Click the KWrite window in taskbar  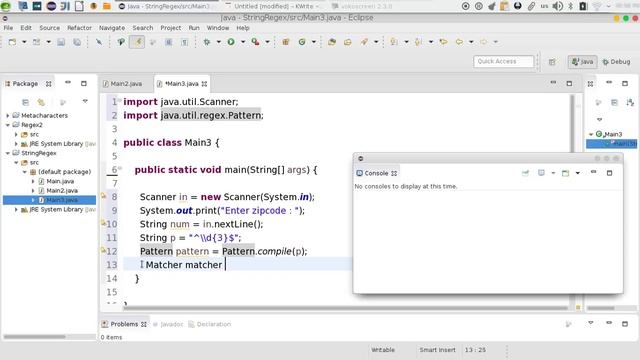point(273,6)
